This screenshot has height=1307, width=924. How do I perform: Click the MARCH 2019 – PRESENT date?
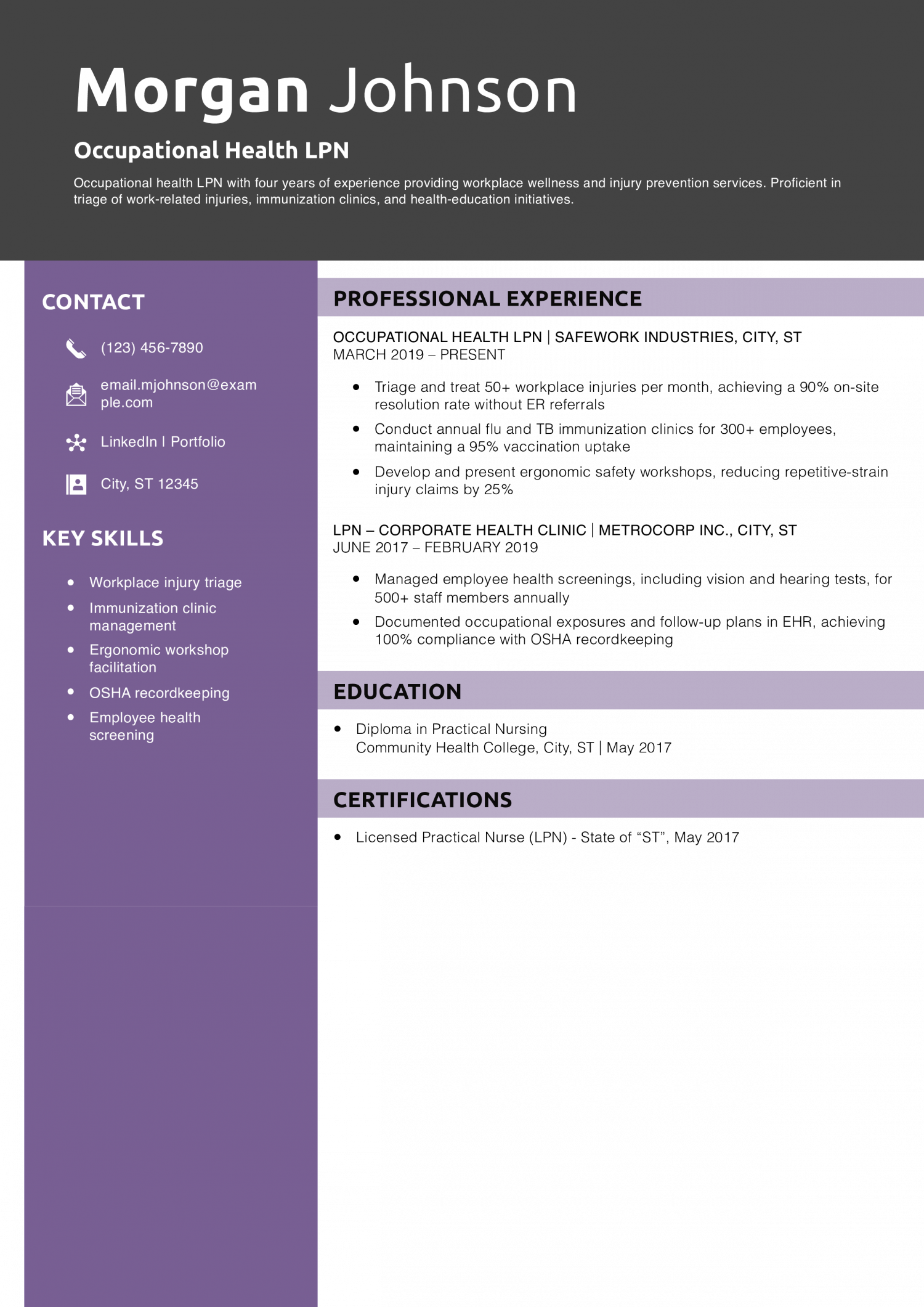coord(419,355)
